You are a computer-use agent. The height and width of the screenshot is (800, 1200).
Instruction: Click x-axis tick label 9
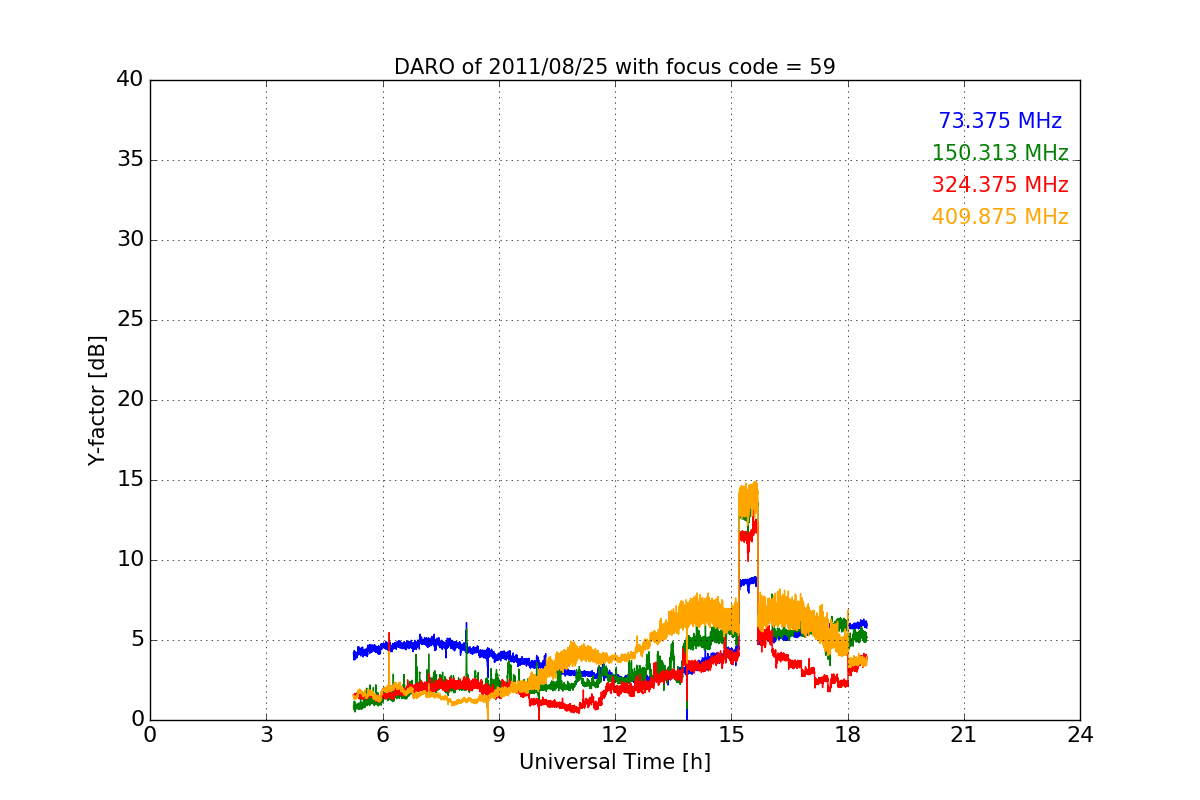(x=498, y=735)
